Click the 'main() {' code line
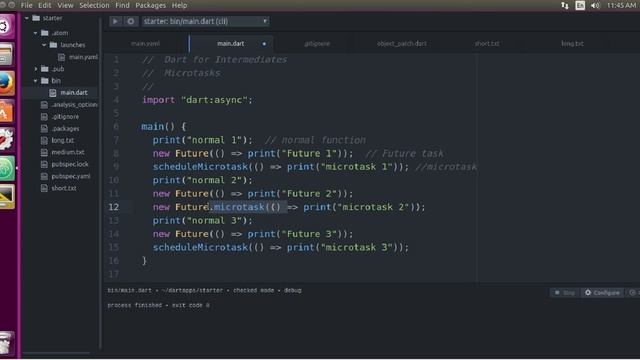 tap(163, 127)
